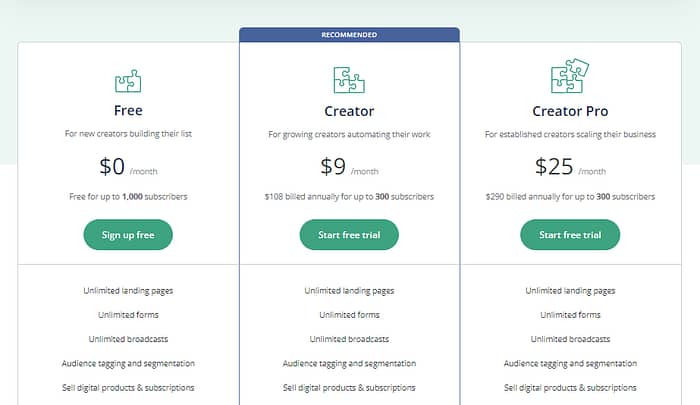Image resolution: width=700 pixels, height=405 pixels.
Task: Click the Creator plan puzzle icon
Action: click(x=349, y=80)
